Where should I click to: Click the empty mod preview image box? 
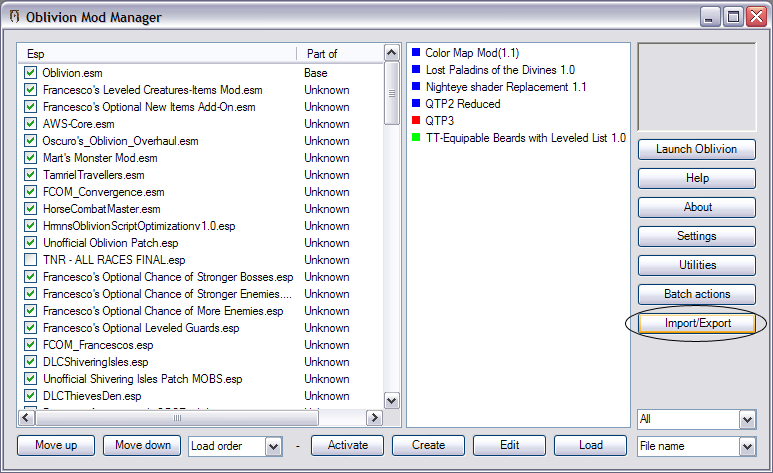click(697, 87)
